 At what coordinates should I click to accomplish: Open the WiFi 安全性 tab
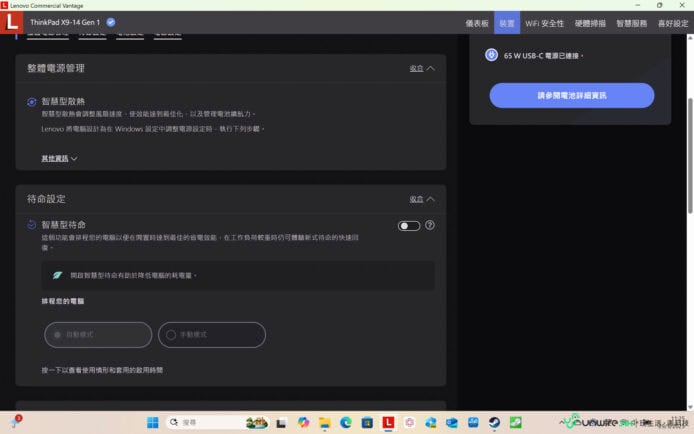(x=544, y=23)
